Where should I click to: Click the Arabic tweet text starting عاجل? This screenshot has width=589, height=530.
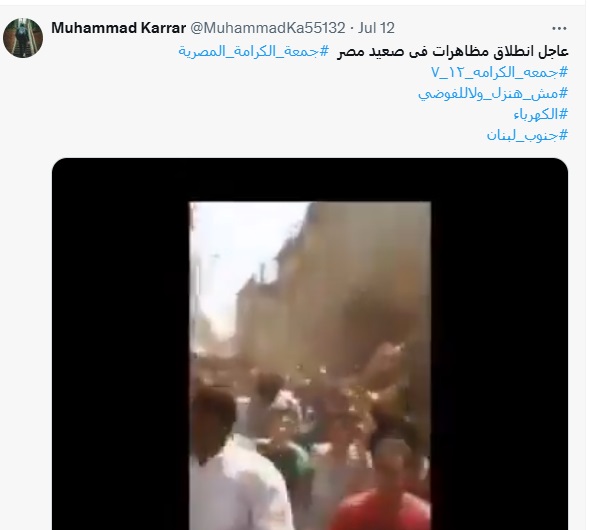[x=453, y=51]
